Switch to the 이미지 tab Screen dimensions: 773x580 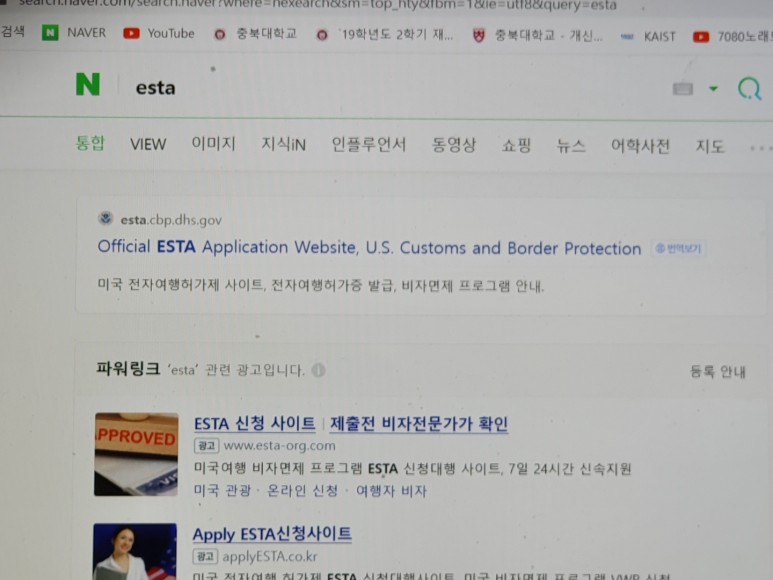[213, 144]
